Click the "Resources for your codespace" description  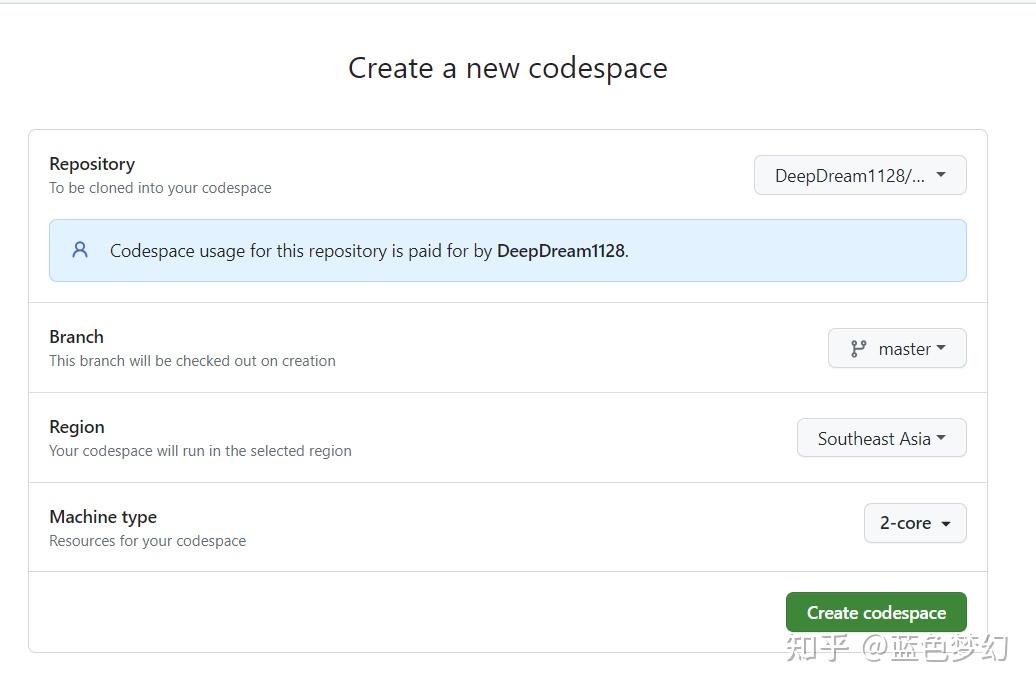click(147, 541)
